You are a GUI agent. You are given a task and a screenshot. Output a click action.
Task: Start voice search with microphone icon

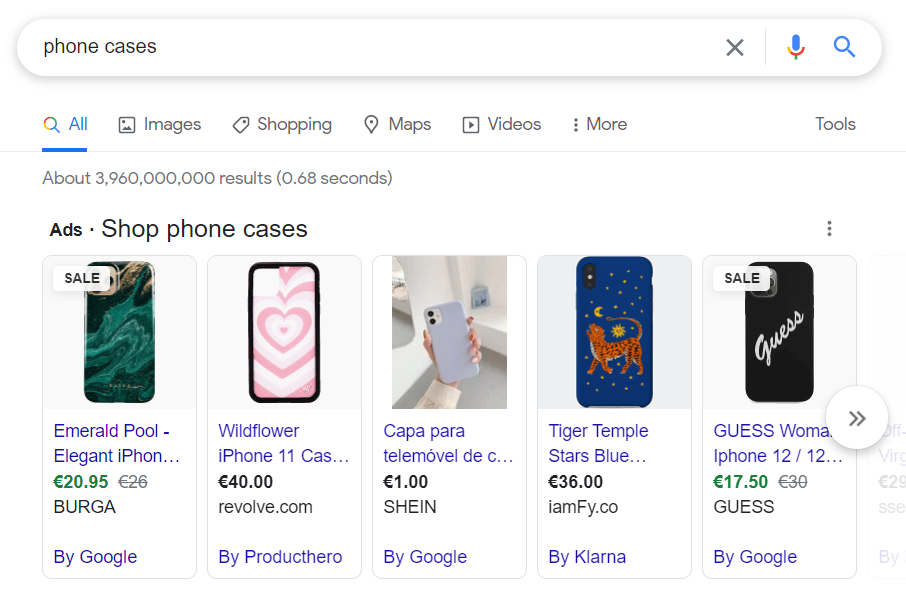click(795, 47)
